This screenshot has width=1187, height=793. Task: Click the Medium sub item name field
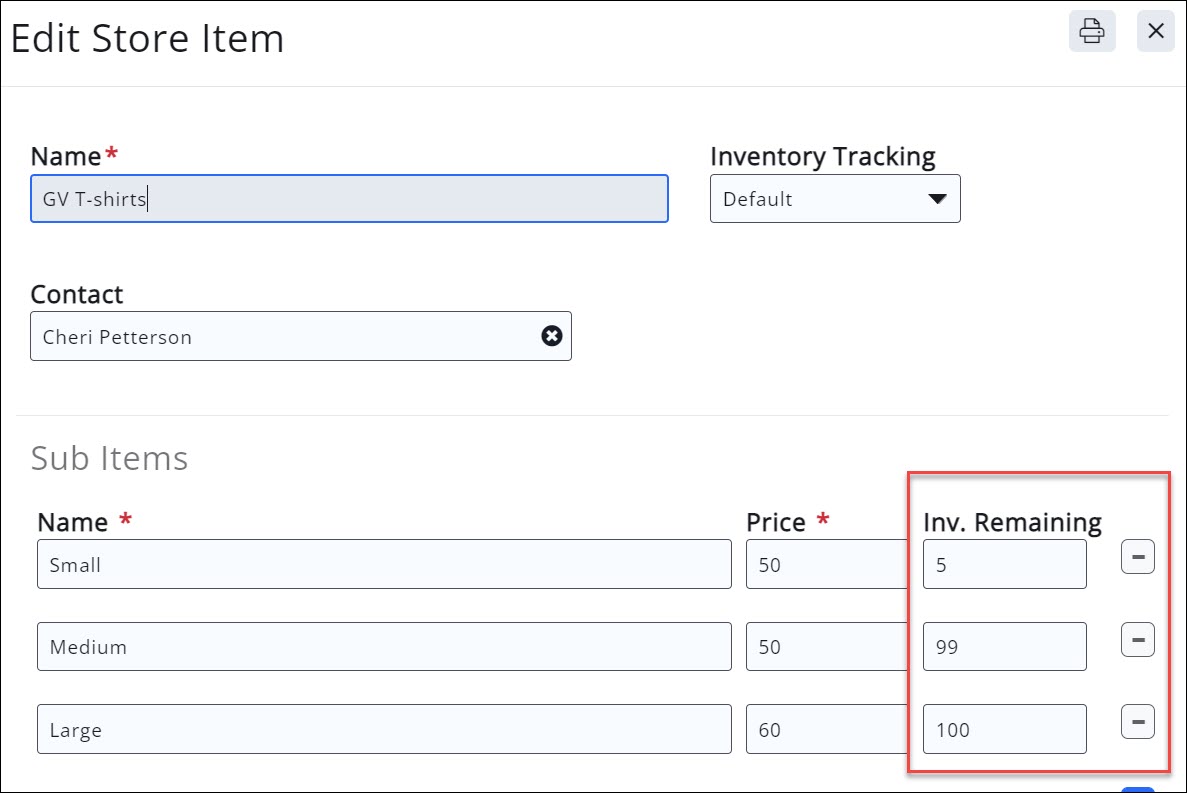pos(384,647)
